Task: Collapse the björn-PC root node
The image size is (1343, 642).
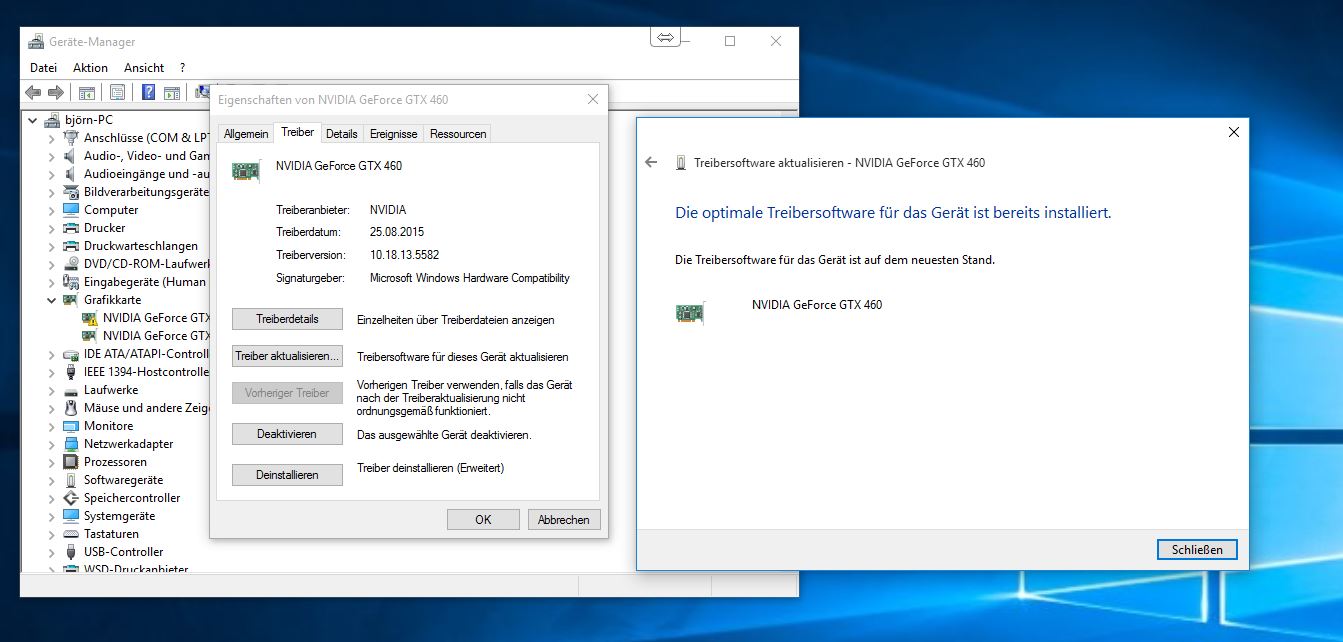Action: (33, 120)
